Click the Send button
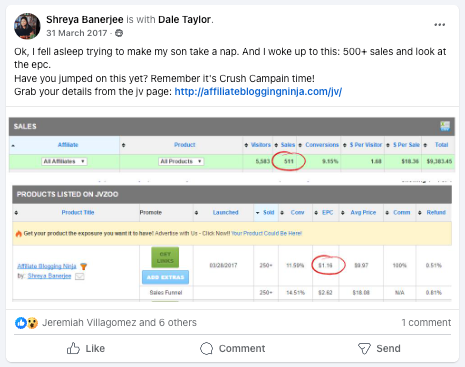465x367 pixels. pos(379,348)
